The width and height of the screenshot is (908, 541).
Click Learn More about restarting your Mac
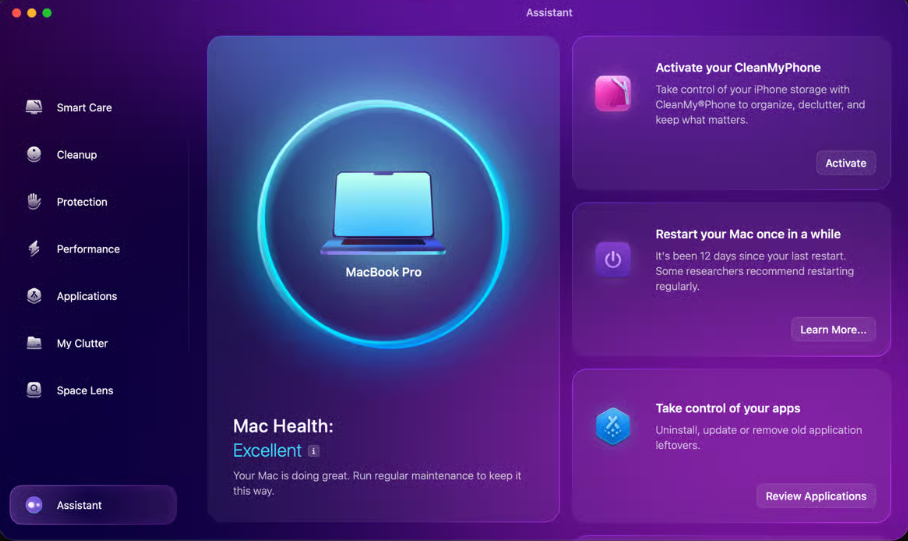click(x=833, y=330)
